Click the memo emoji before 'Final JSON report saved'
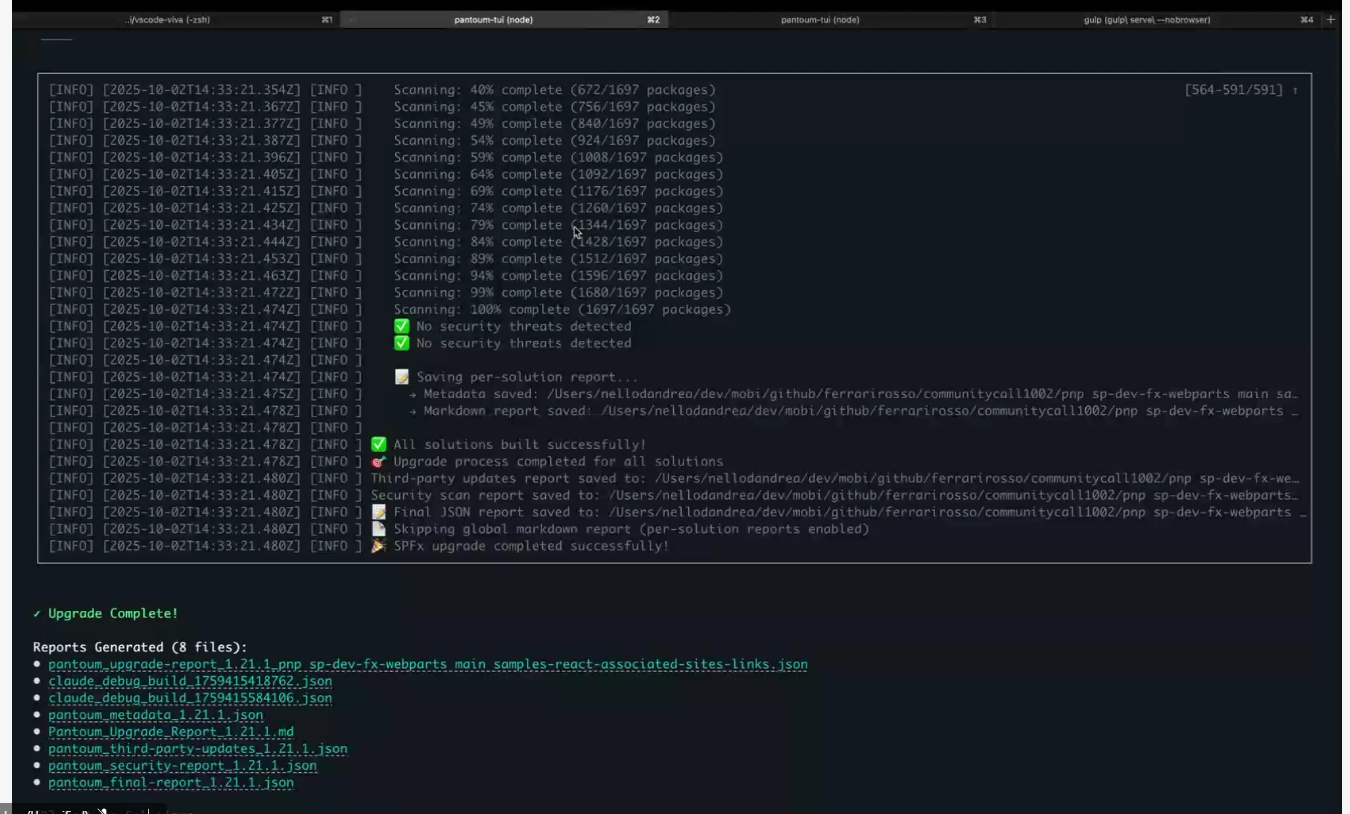Screen dimensions: 1350x814 tap(378, 512)
